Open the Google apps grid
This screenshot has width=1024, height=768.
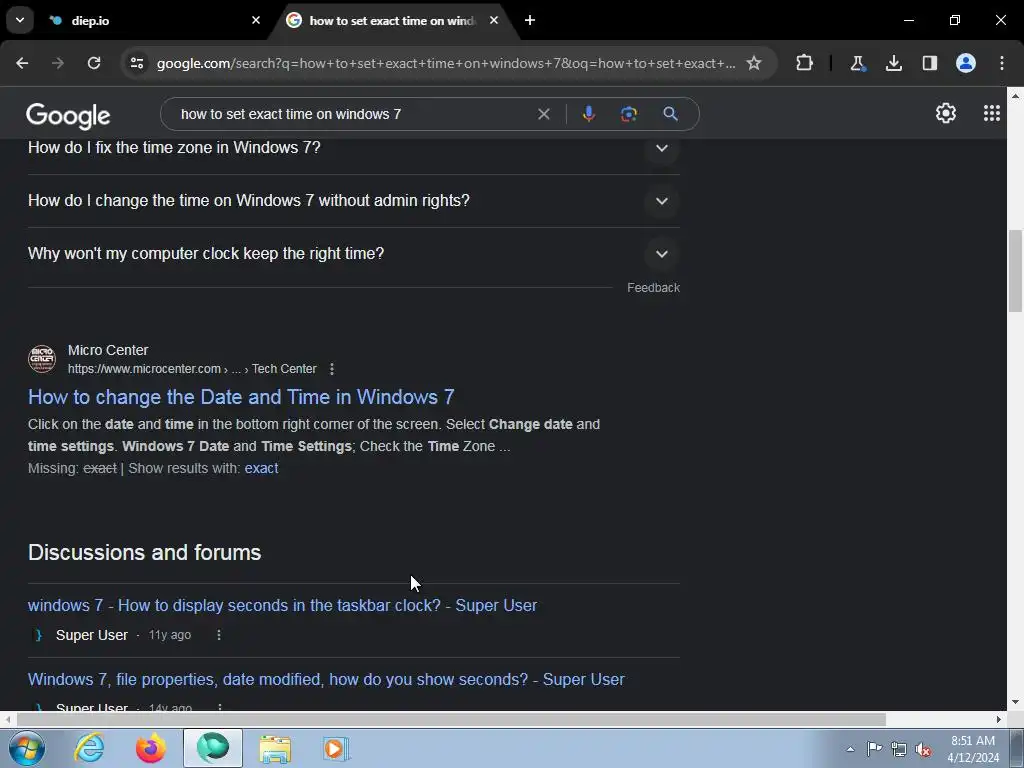(x=992, y=114)
